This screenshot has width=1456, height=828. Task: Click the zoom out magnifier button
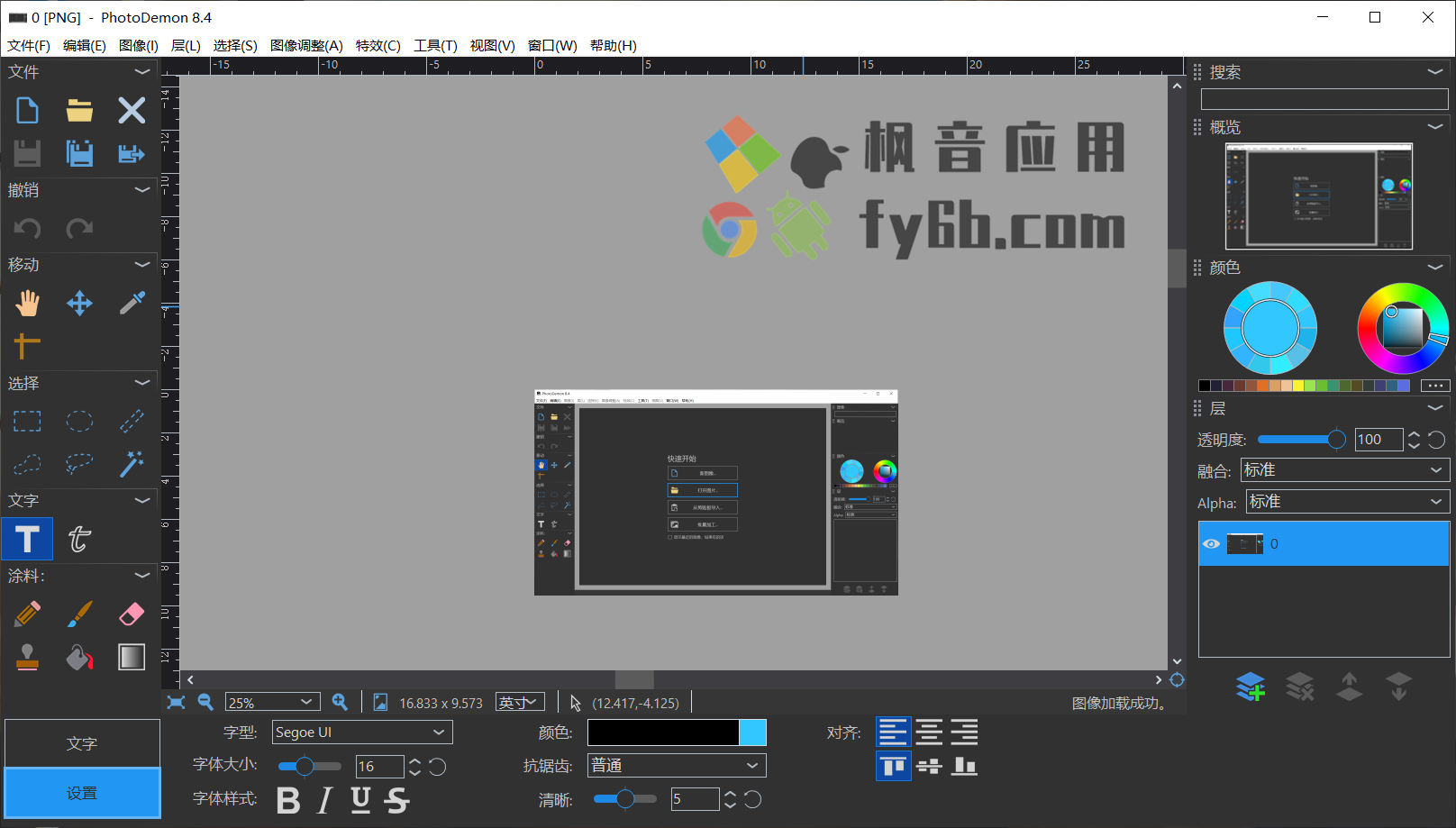pyautogui.click(x=205, y=702)
